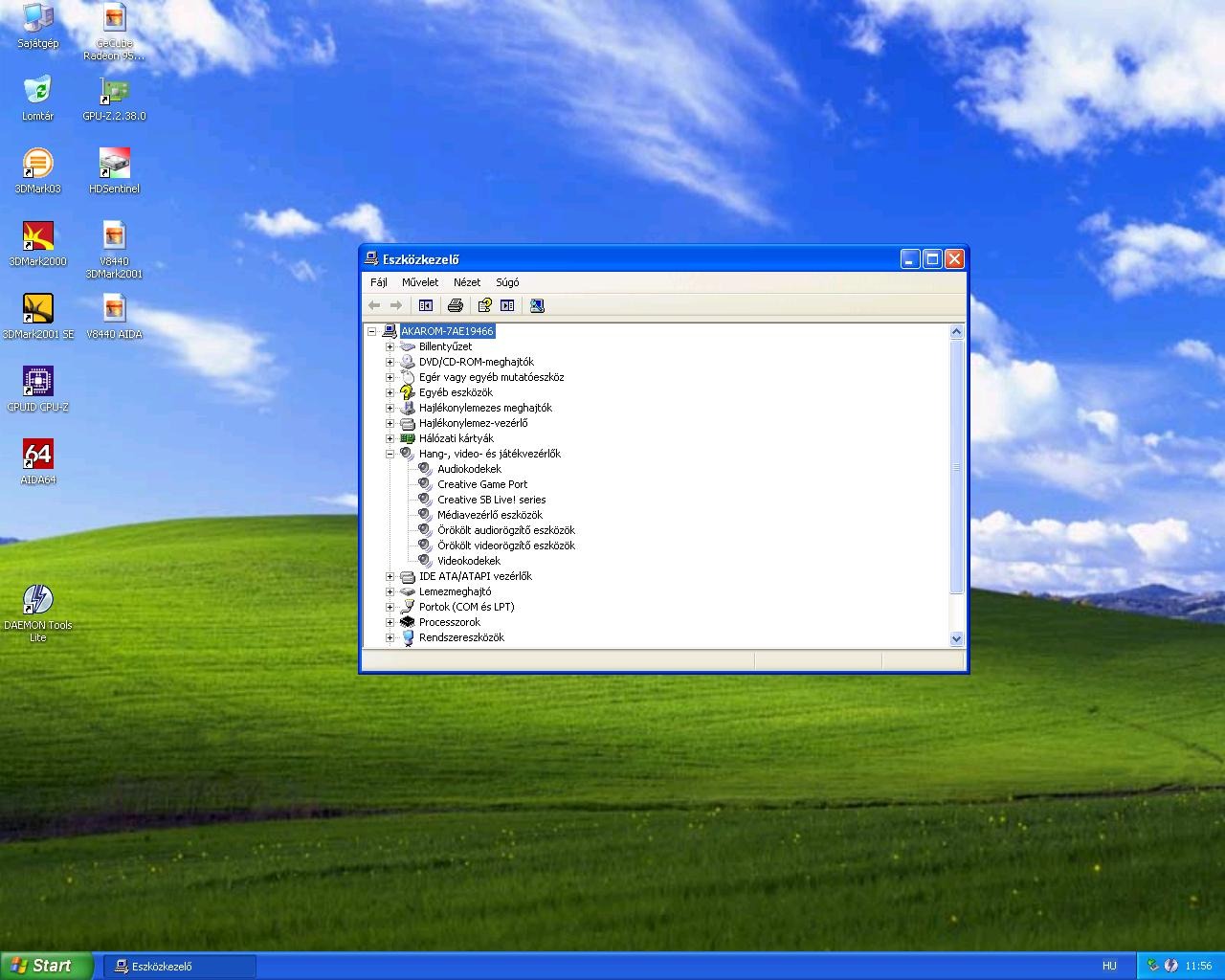The width and height of the screenshot is (1225, 980).
Task: Select the Hálózati kártyák label
Action: [457, 438]
